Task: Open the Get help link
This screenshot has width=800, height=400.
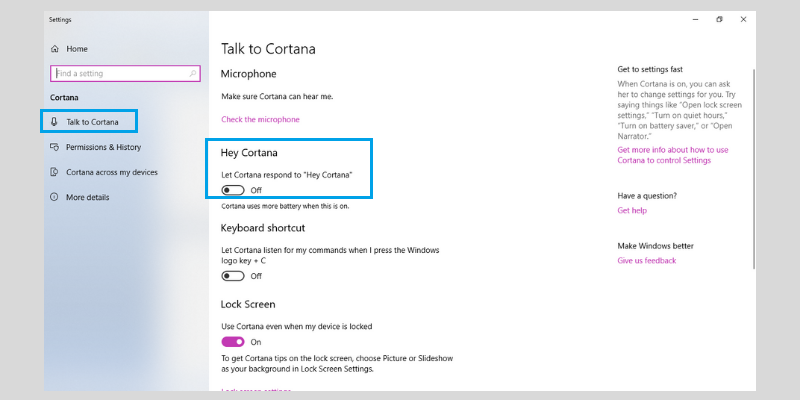Action: (x=632, y=210)
